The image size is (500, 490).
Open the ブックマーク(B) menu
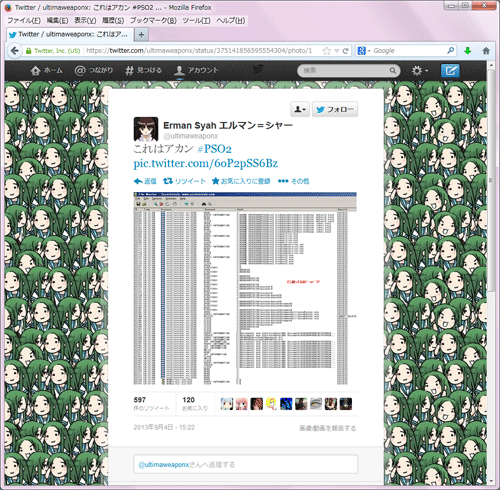pyautogui.click(x=153, y=21)
